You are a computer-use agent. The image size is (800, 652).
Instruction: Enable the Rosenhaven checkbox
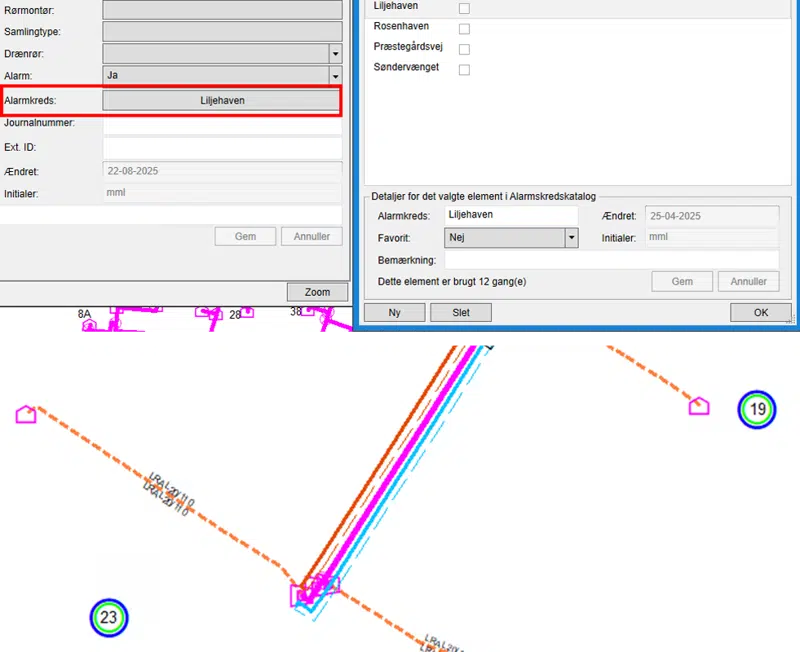click(x=464, y=28)
